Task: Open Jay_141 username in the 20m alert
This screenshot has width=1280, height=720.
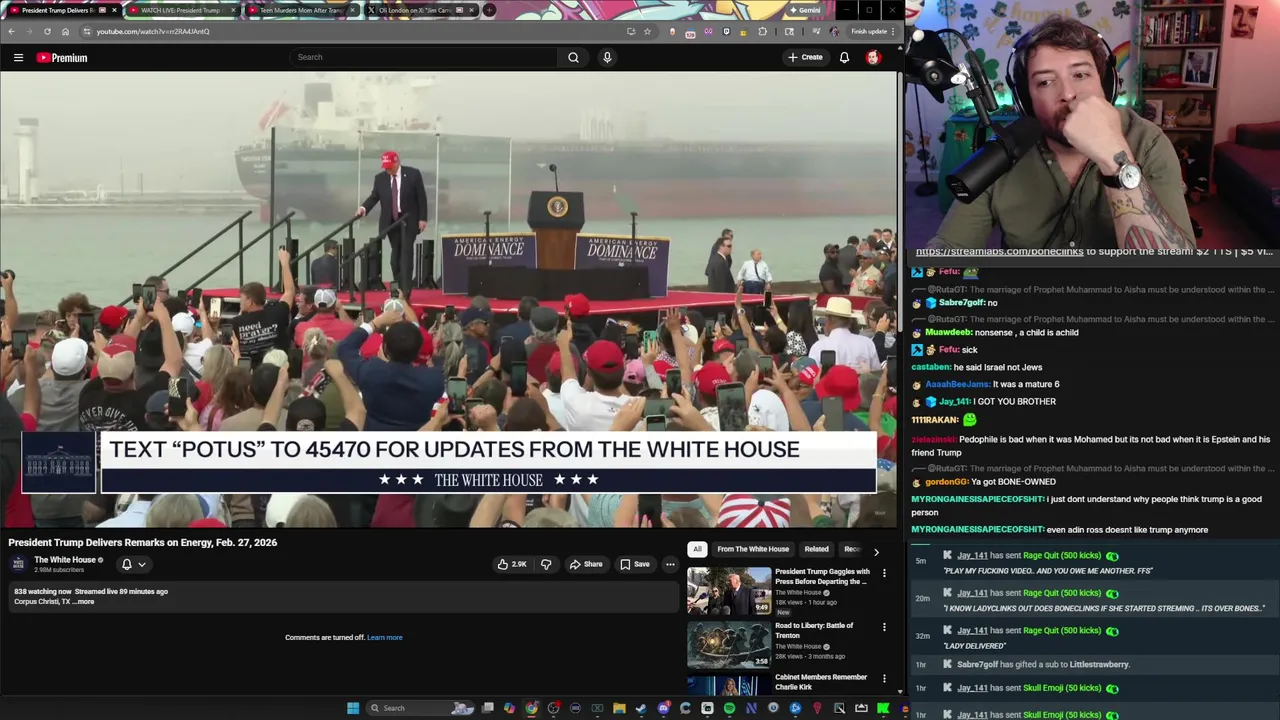Action: click(972, 593)
